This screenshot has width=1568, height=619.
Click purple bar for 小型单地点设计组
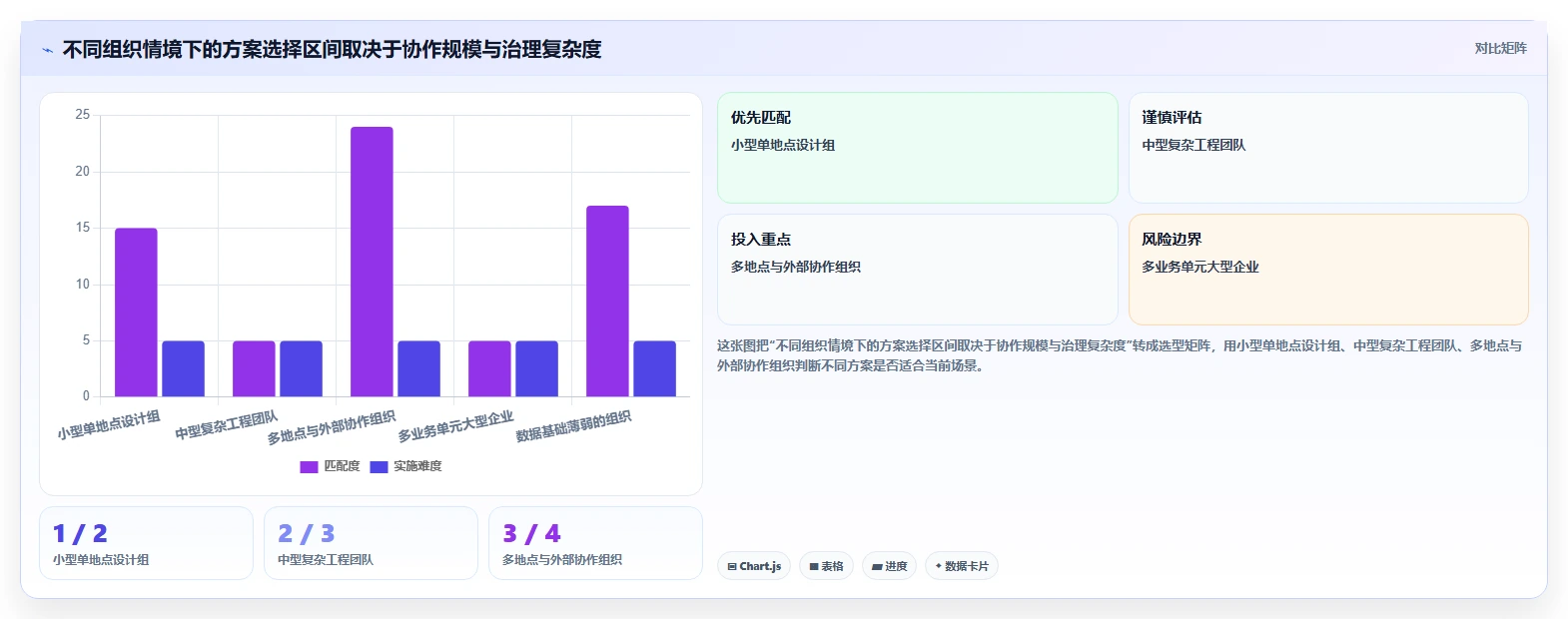pyautogui.click(x=136, y=312)
